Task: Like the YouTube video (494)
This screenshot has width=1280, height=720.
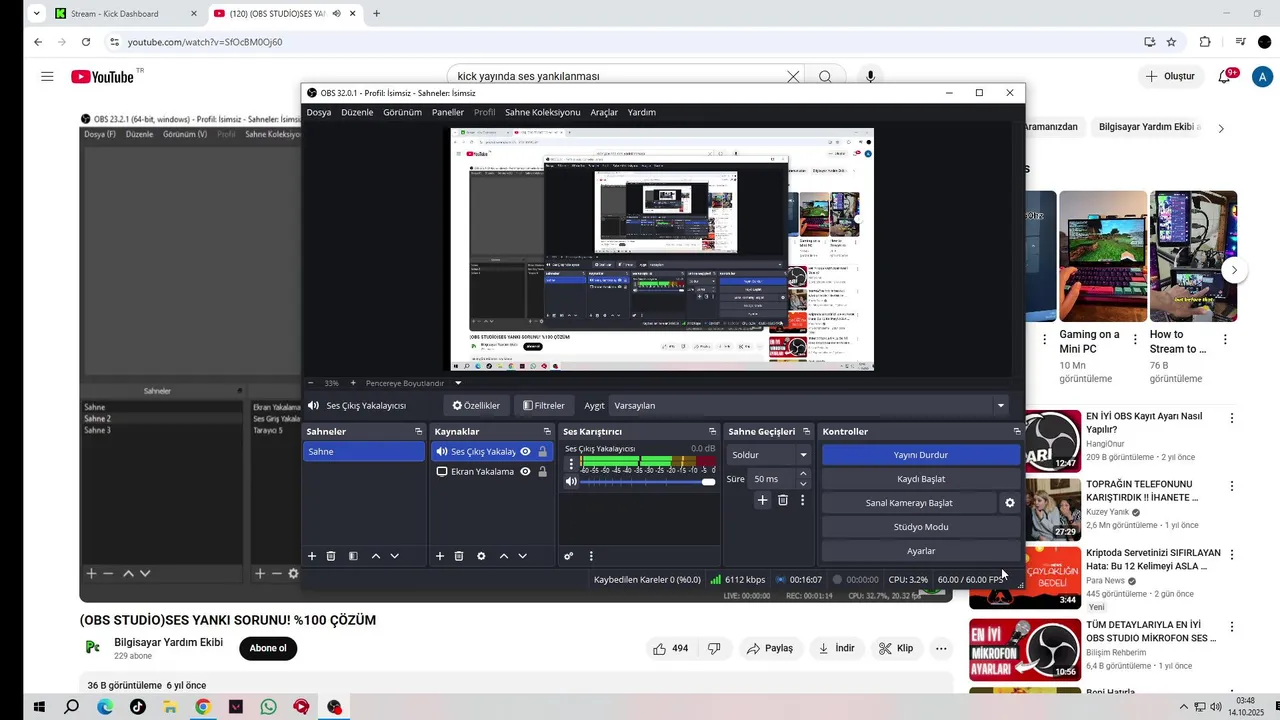Action: pos(670,648)
